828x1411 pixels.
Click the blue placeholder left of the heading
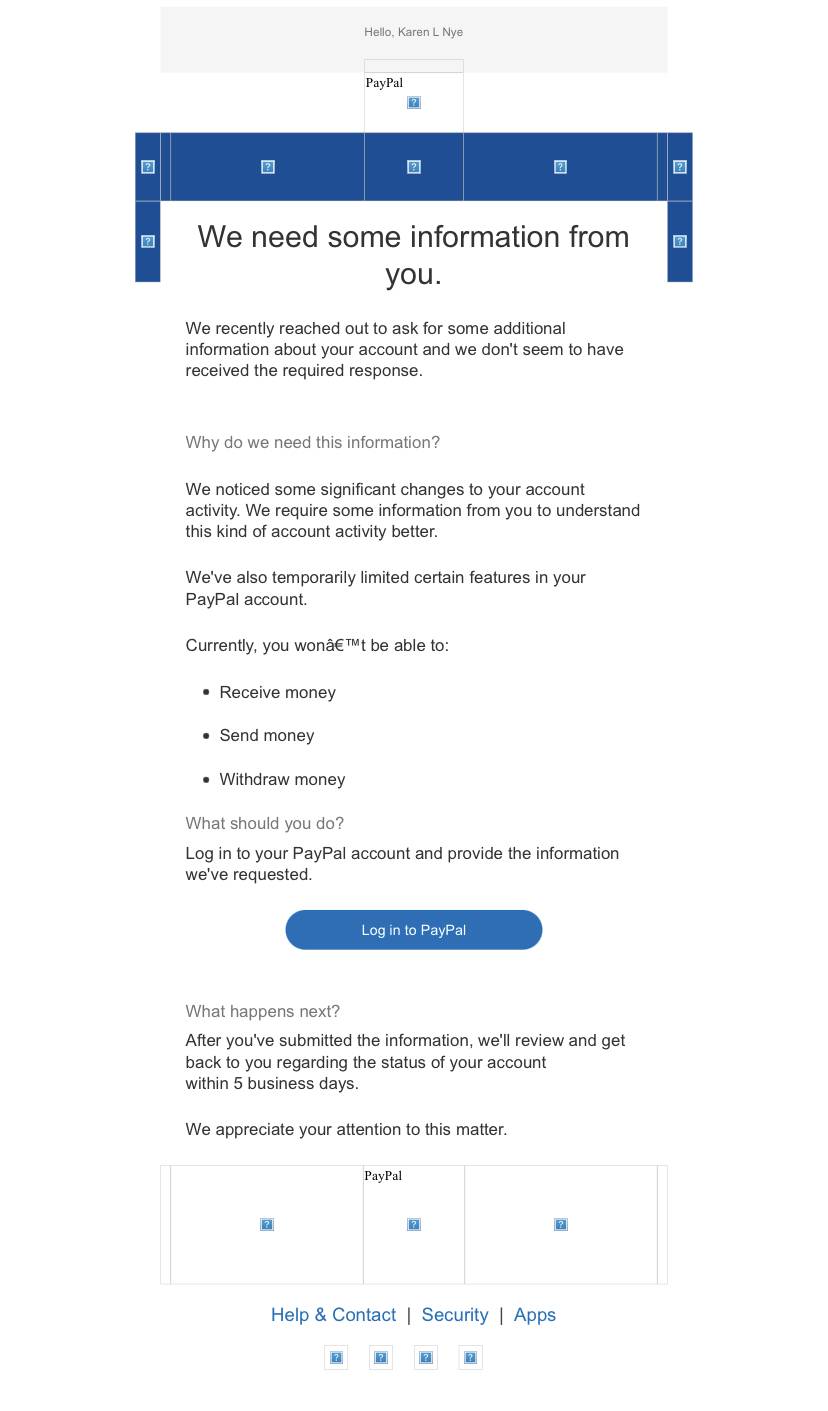(148, 241)
